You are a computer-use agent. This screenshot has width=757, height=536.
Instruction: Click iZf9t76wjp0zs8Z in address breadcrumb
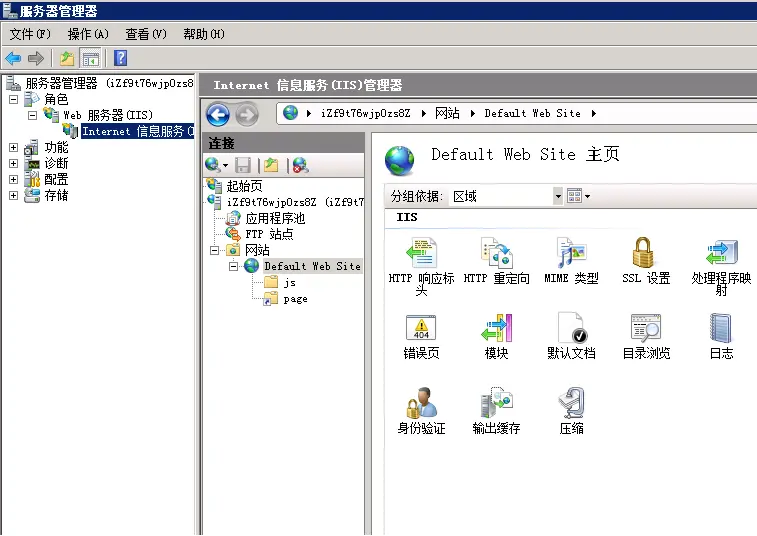365,113
